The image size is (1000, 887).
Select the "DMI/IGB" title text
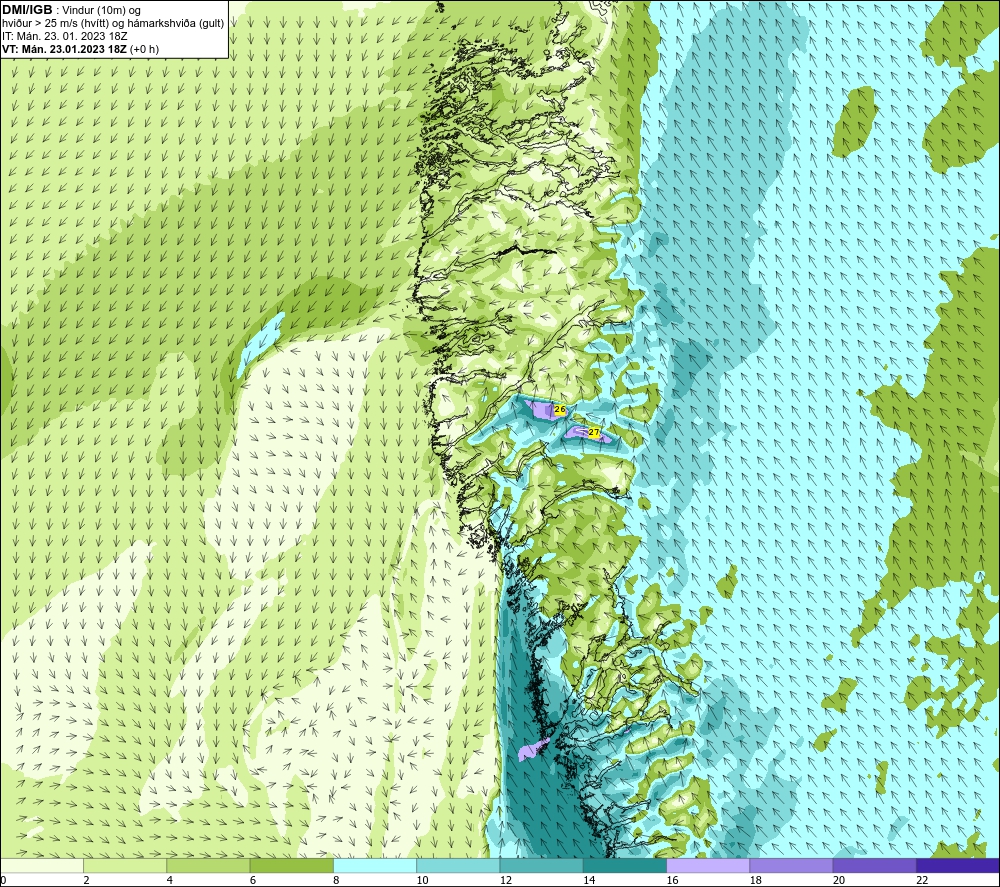27,10
